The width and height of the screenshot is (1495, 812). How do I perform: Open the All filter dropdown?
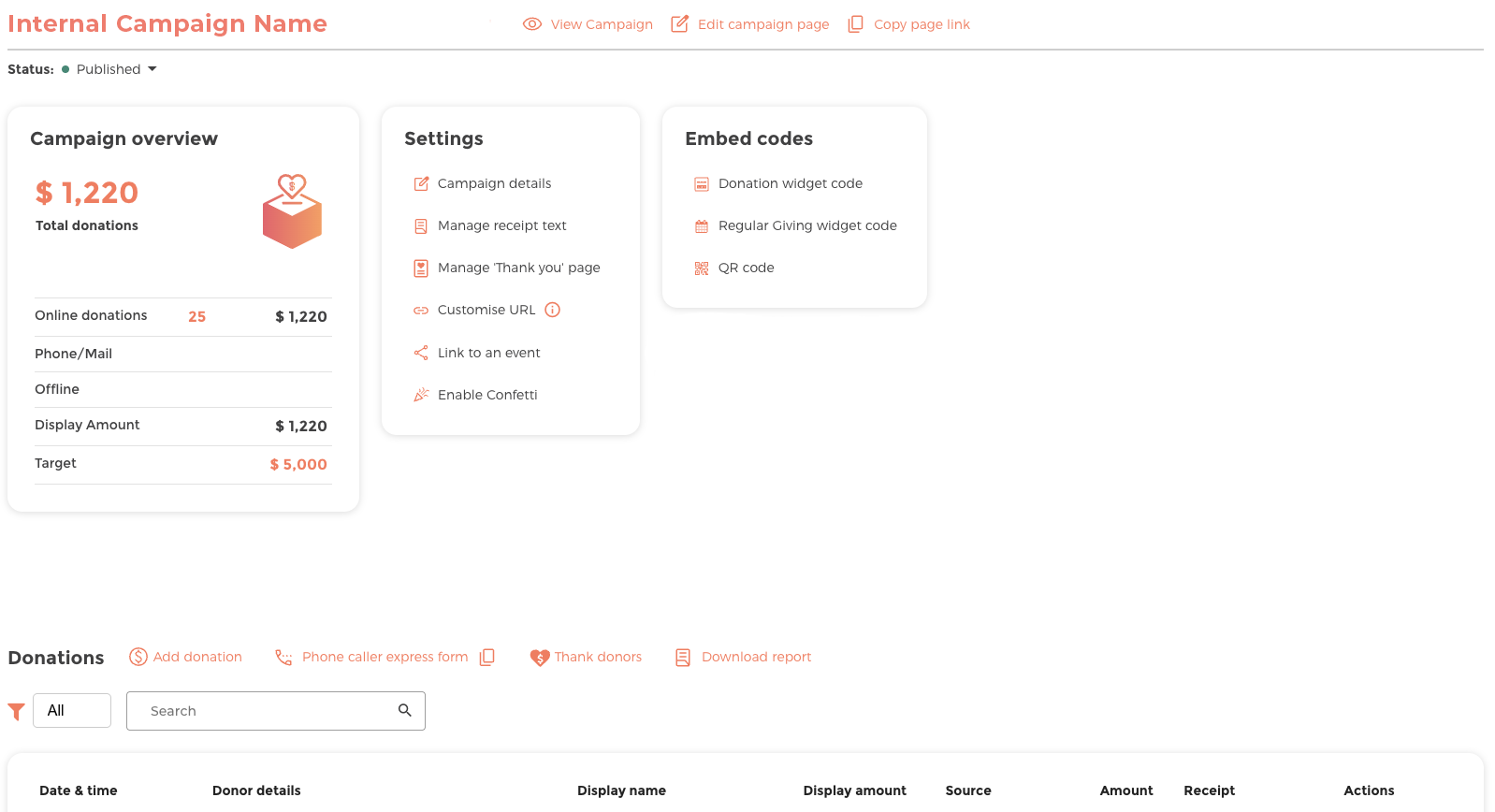coord(72,710)
